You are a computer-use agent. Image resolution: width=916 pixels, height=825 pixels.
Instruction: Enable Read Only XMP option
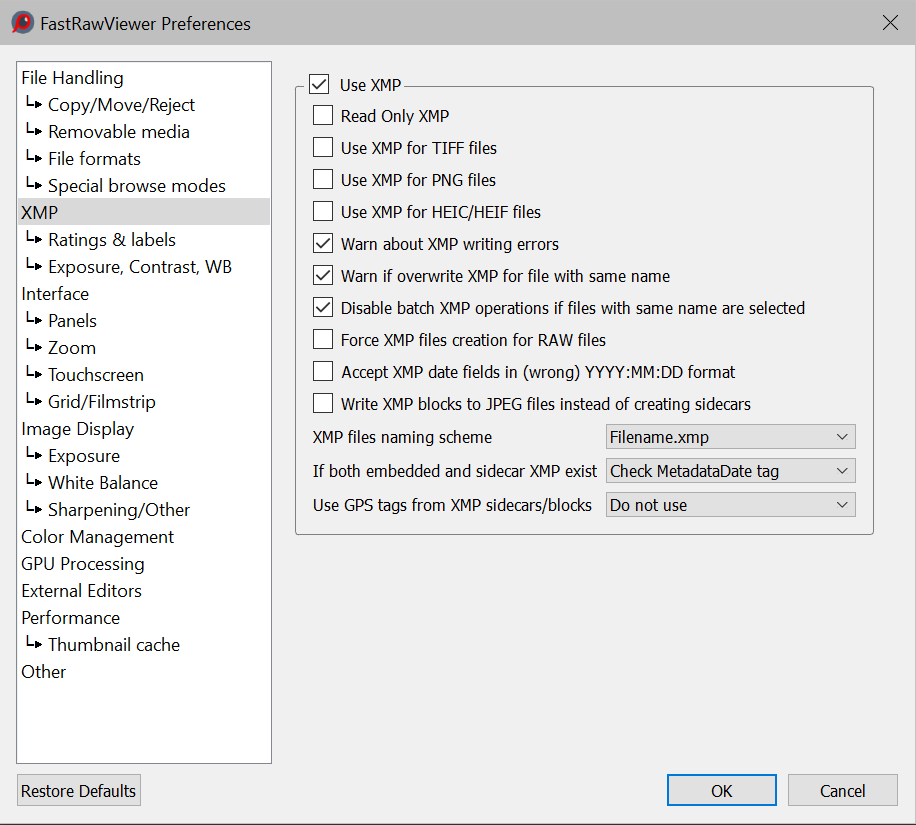coord(323,116)
